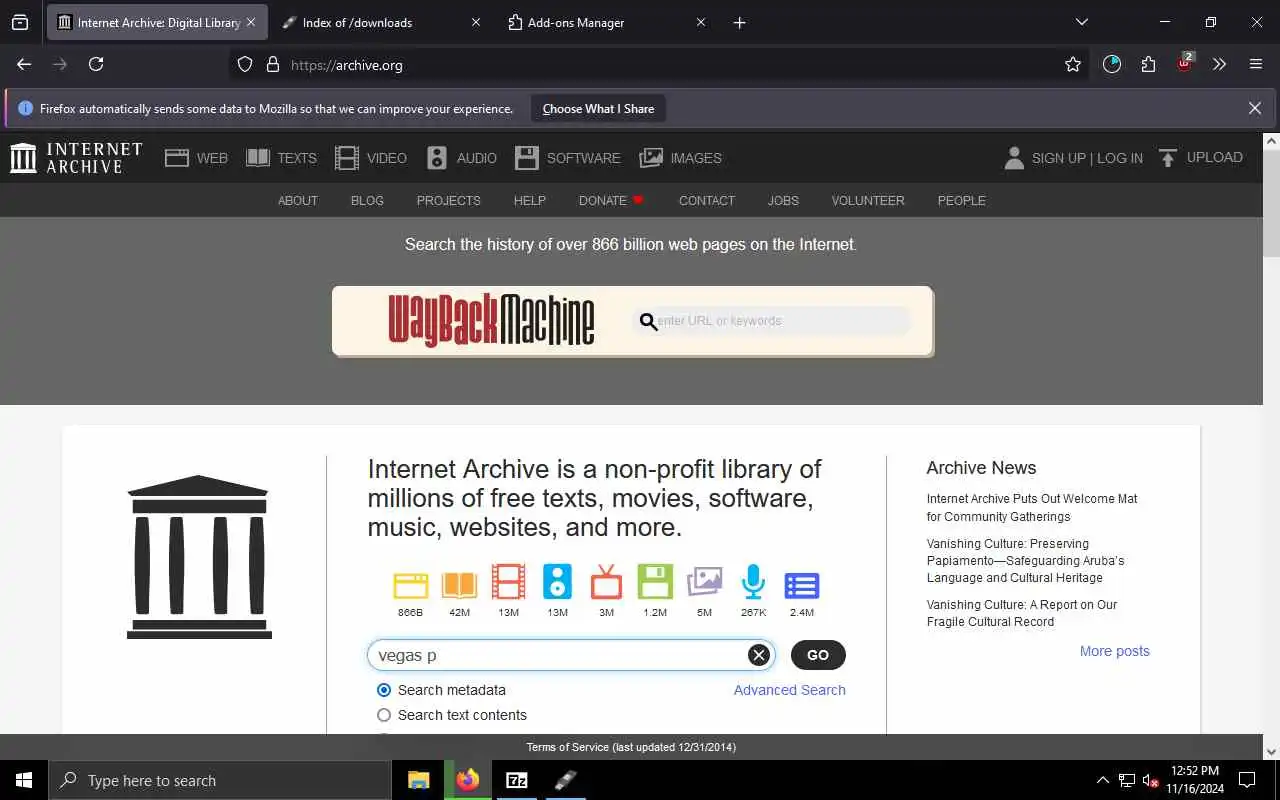Select the Search metadata radio button

[x=384, y=690]
